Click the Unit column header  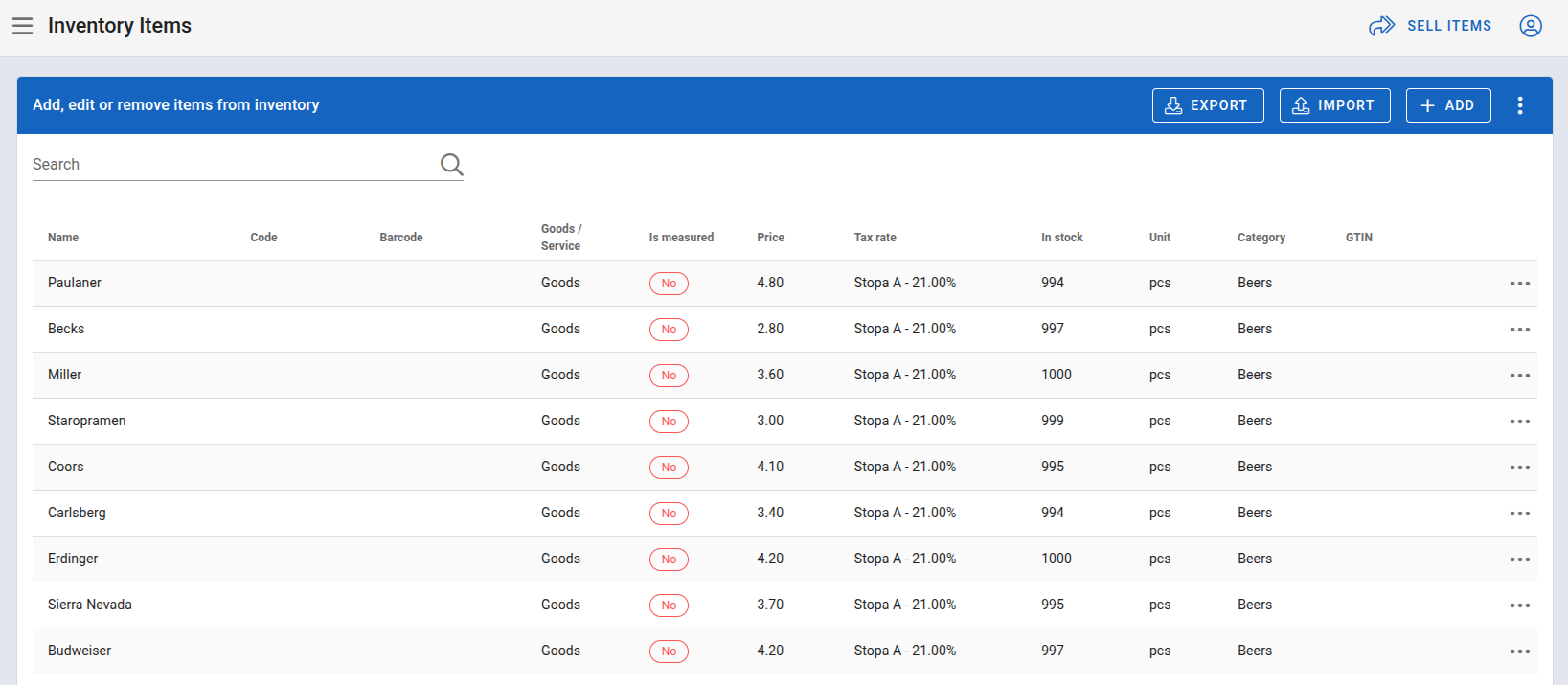tap(1160, 238)
